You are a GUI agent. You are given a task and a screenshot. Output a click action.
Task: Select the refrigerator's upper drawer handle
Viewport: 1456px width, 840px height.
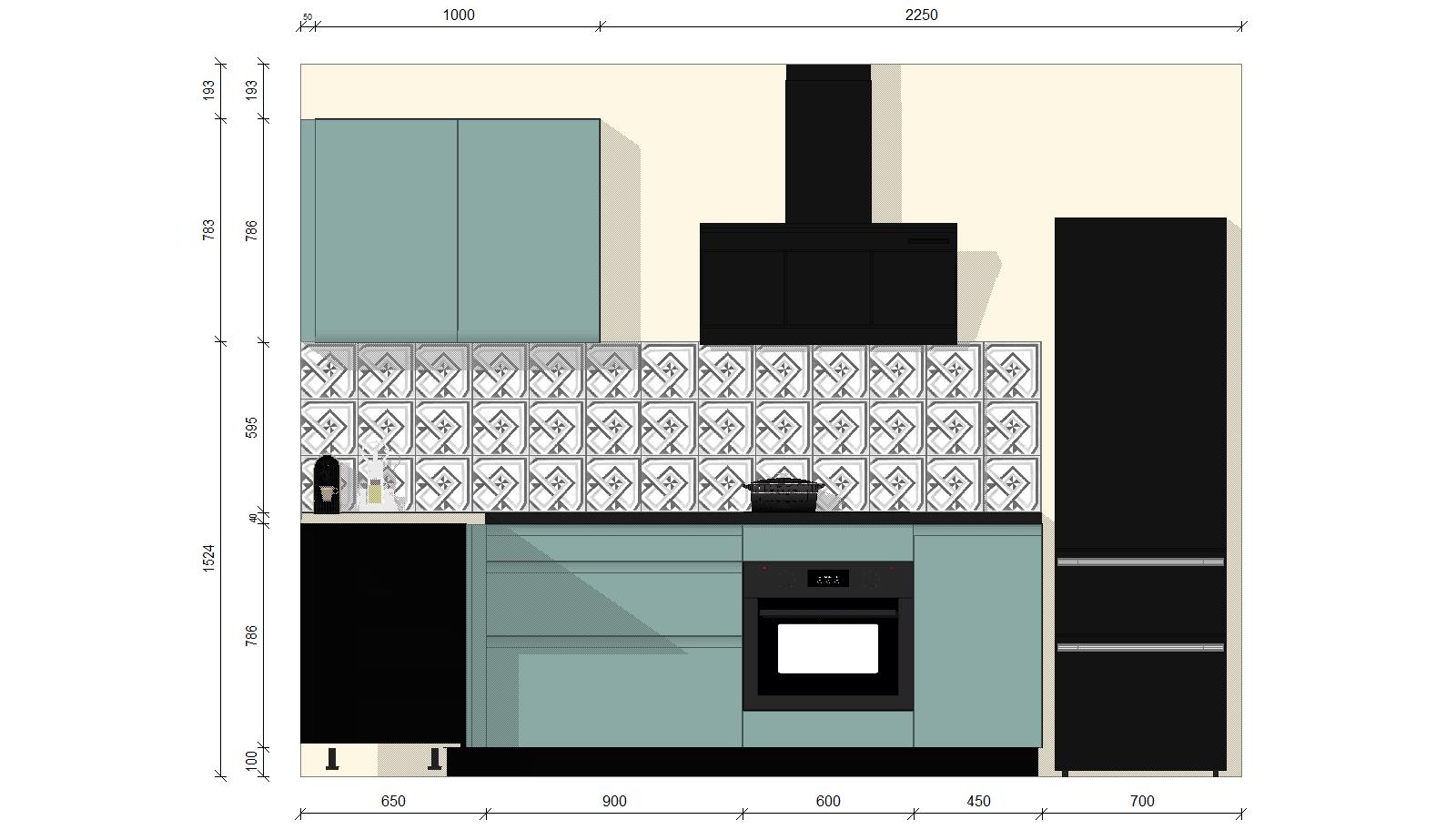(1140, 562)
